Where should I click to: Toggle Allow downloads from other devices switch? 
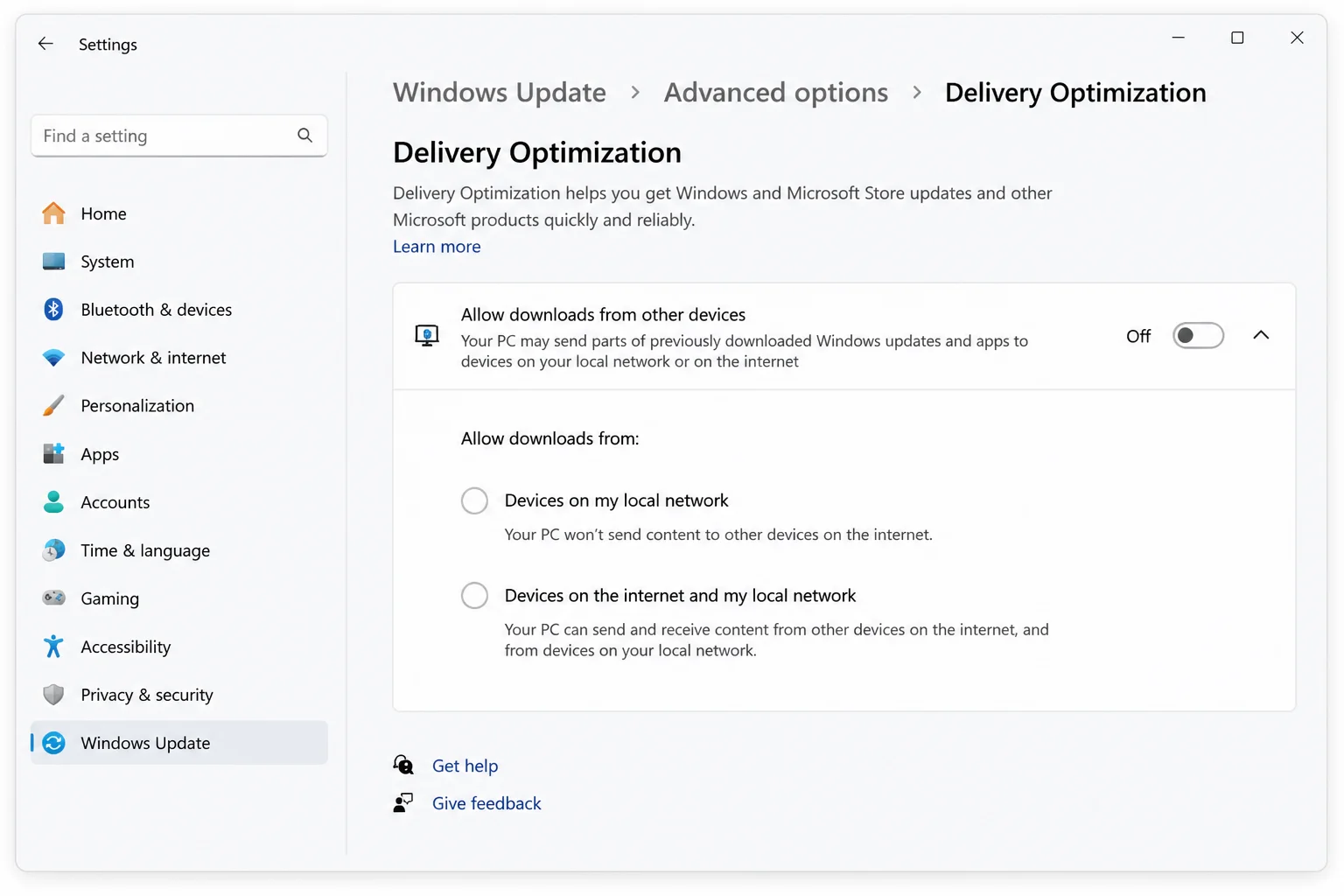click(1198, 336)
